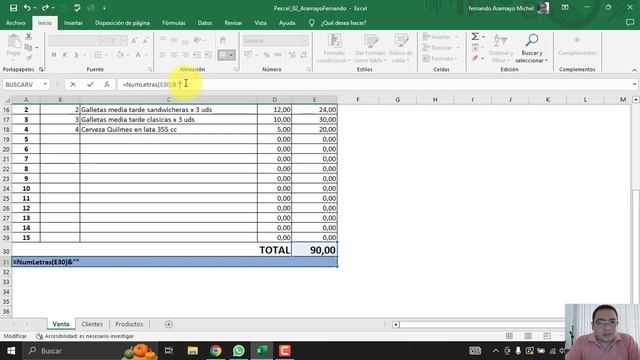Expand the formula bar chevron
The width and height of the screenshot is (640, 360).
tap(634, 84)
